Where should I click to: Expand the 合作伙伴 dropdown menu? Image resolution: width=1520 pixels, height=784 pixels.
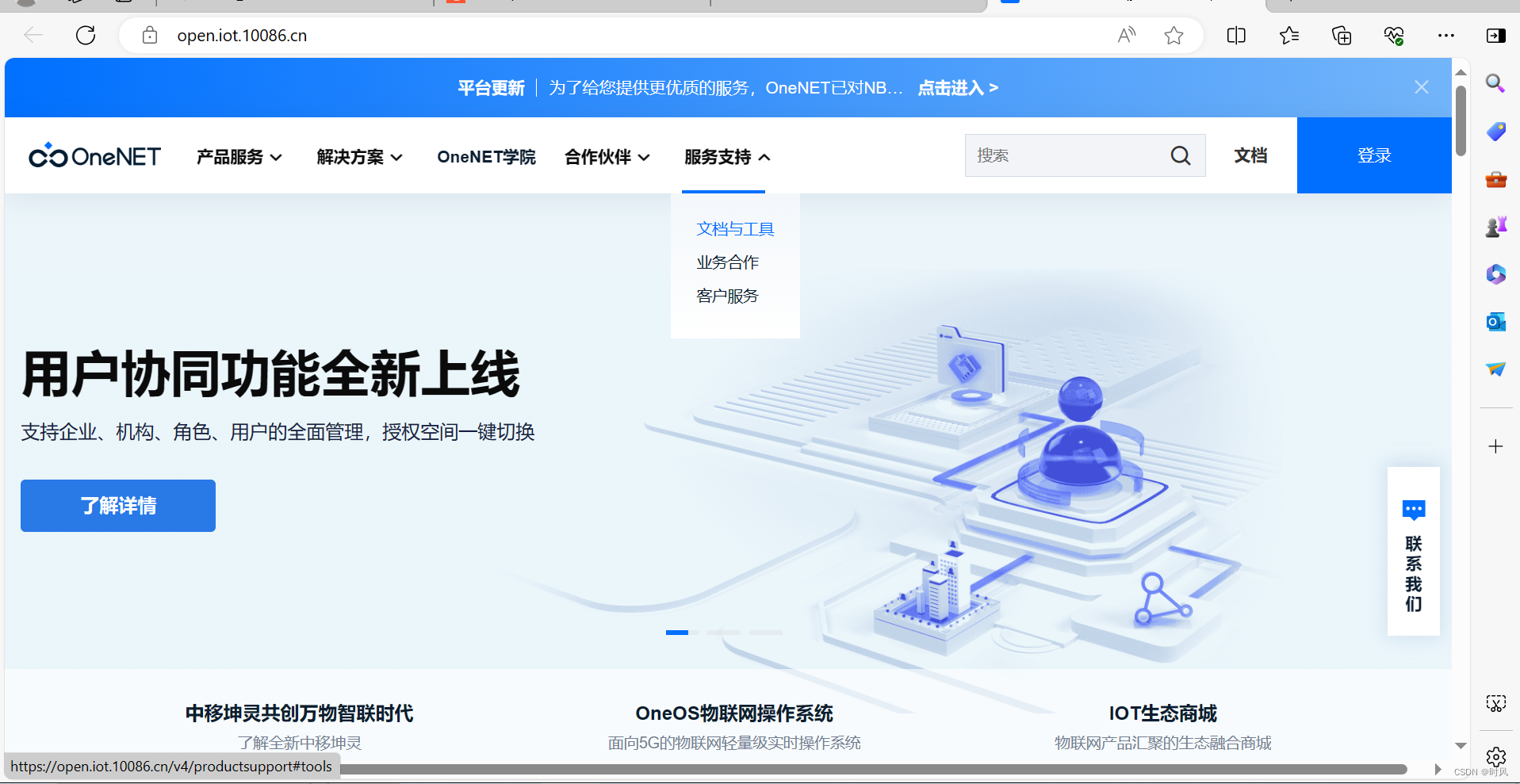coord(607,157)
